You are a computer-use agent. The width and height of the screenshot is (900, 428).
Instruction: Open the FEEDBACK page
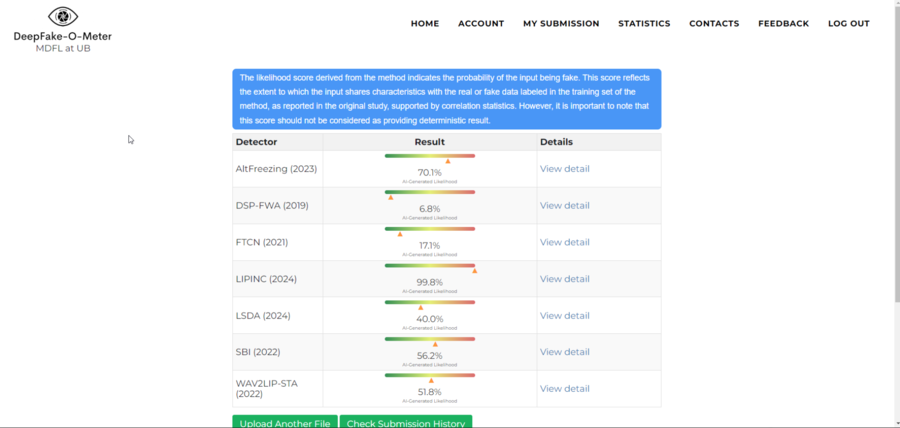783,24
